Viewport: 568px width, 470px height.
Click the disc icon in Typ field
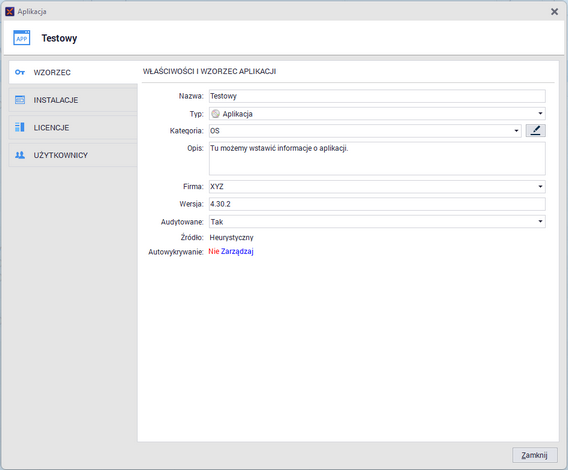tap(216, 114)
